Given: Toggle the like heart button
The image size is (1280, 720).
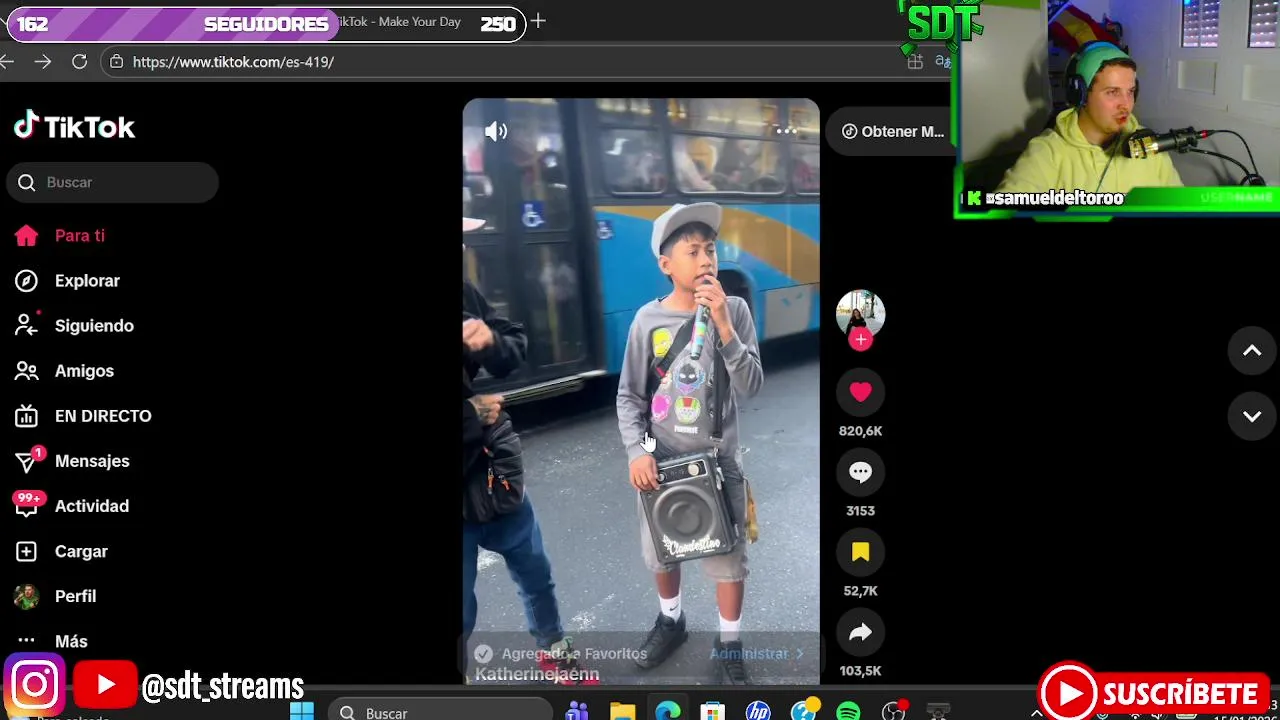Looking at the screenshot, I should click(860, 392).
